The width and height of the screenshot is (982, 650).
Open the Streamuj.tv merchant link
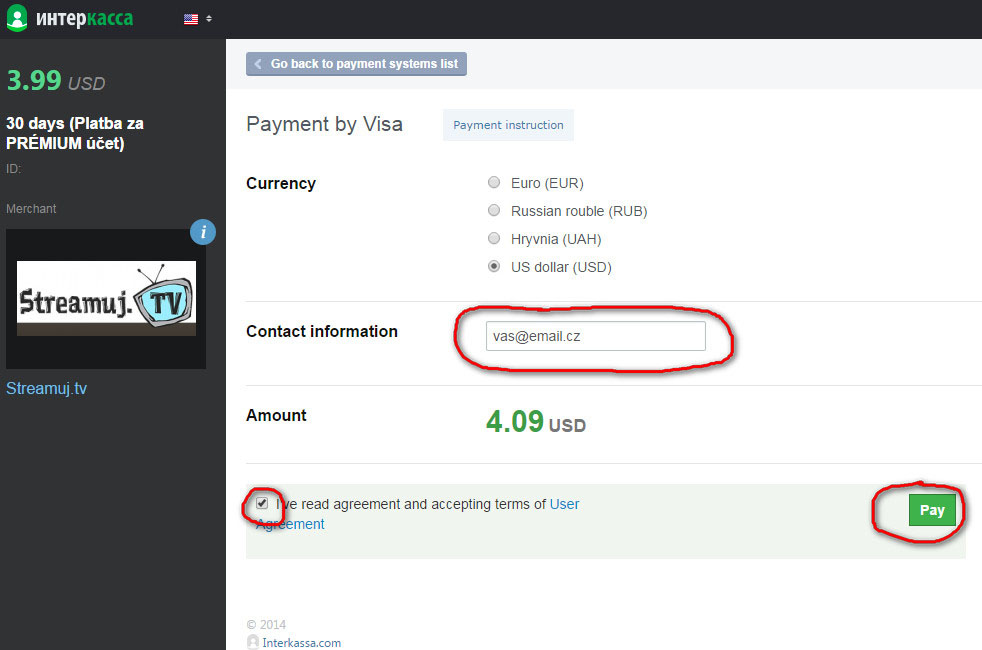point(46,388)
